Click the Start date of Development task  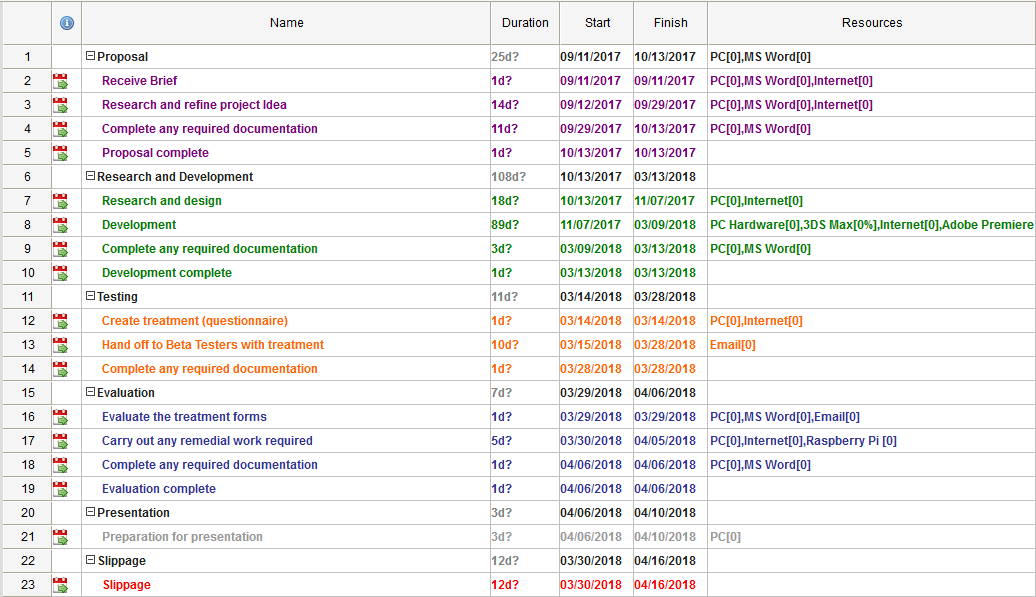(591, 225)
